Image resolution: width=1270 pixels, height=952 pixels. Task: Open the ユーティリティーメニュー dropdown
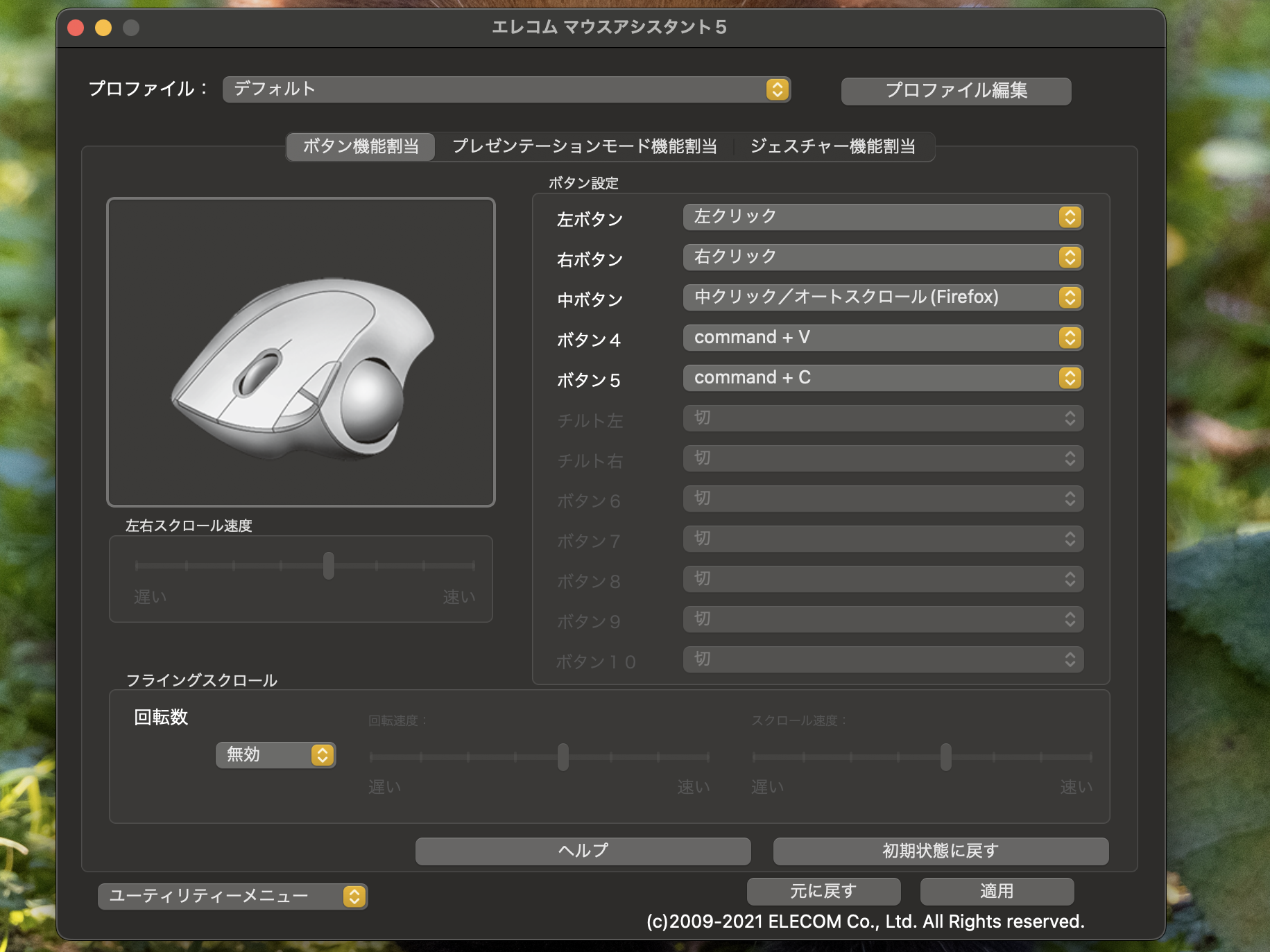pos(232,897)
